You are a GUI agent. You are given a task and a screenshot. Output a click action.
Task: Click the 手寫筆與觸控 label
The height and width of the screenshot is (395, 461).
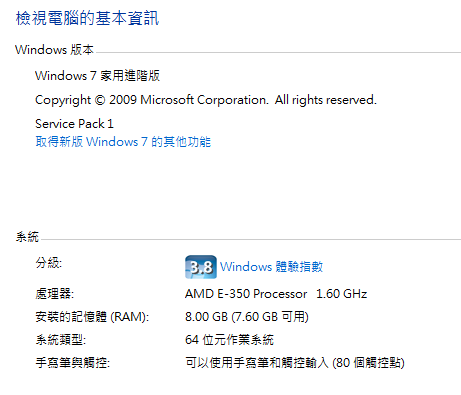point(73,363)
